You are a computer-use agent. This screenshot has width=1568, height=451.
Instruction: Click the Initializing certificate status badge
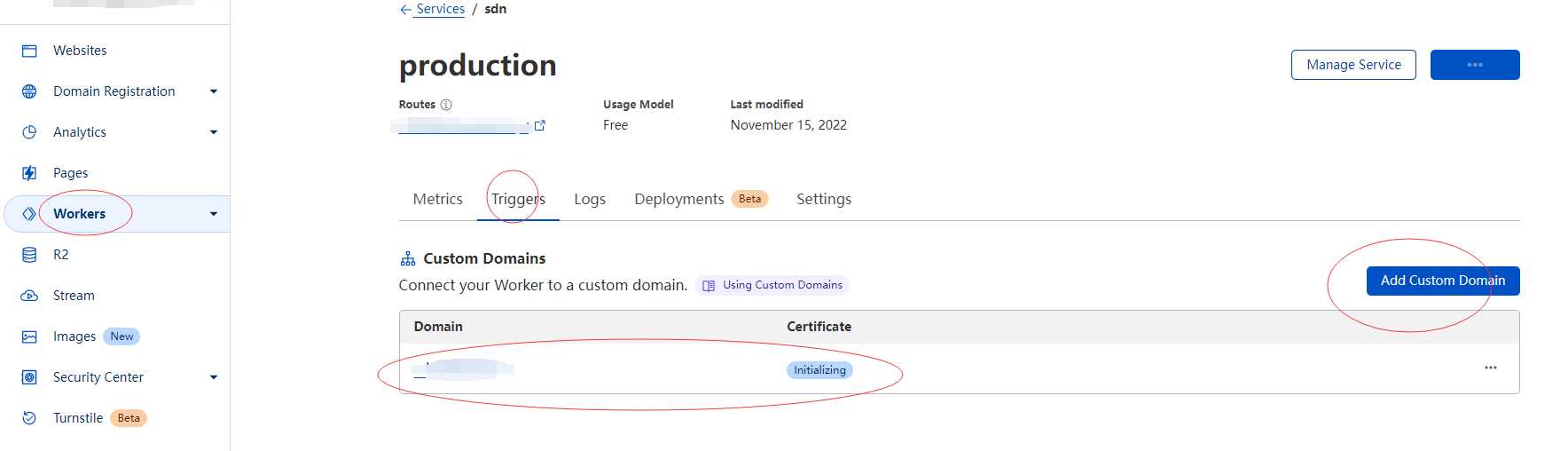pyautogui.click(x=819, y=370)
